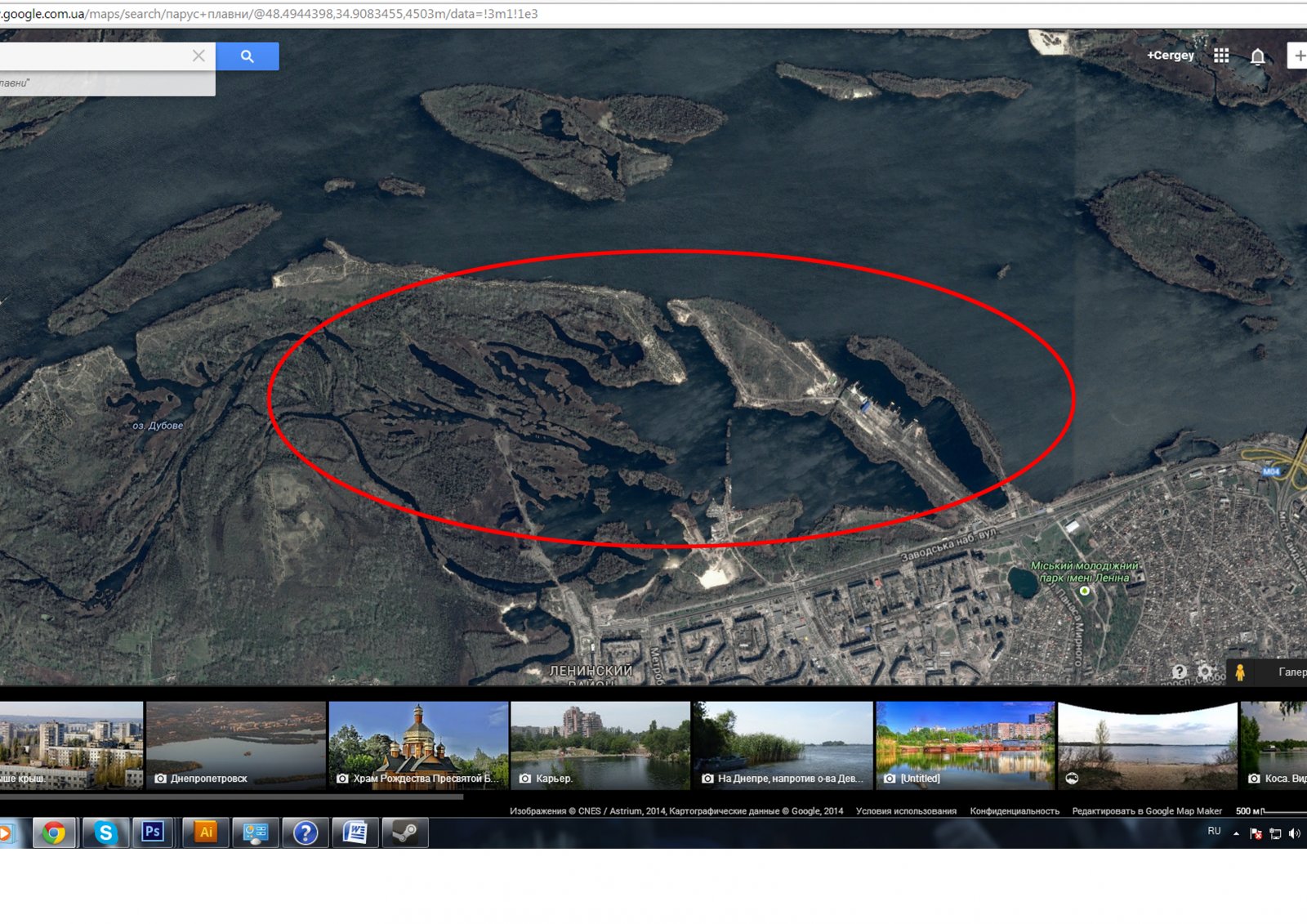Click the photo carousel horizontal scrollbar
Viewport: 1307px width, 924px height.
click(233, 796)
